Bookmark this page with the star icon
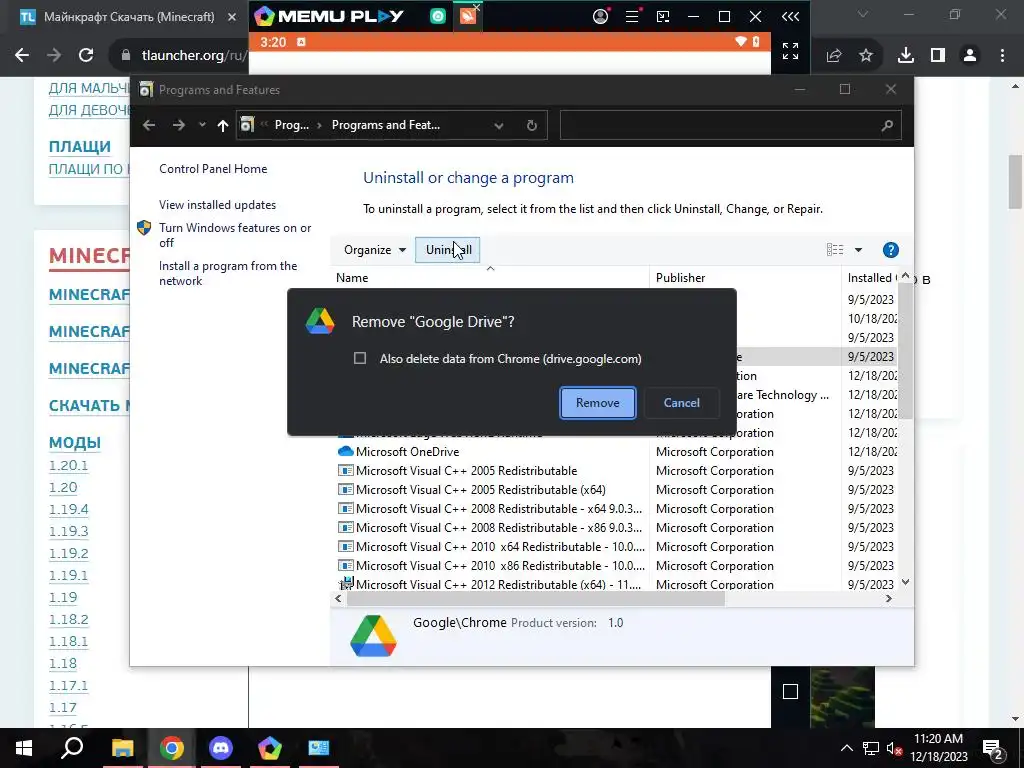Viewport: 1024px width, 768px height. [866, 56]
